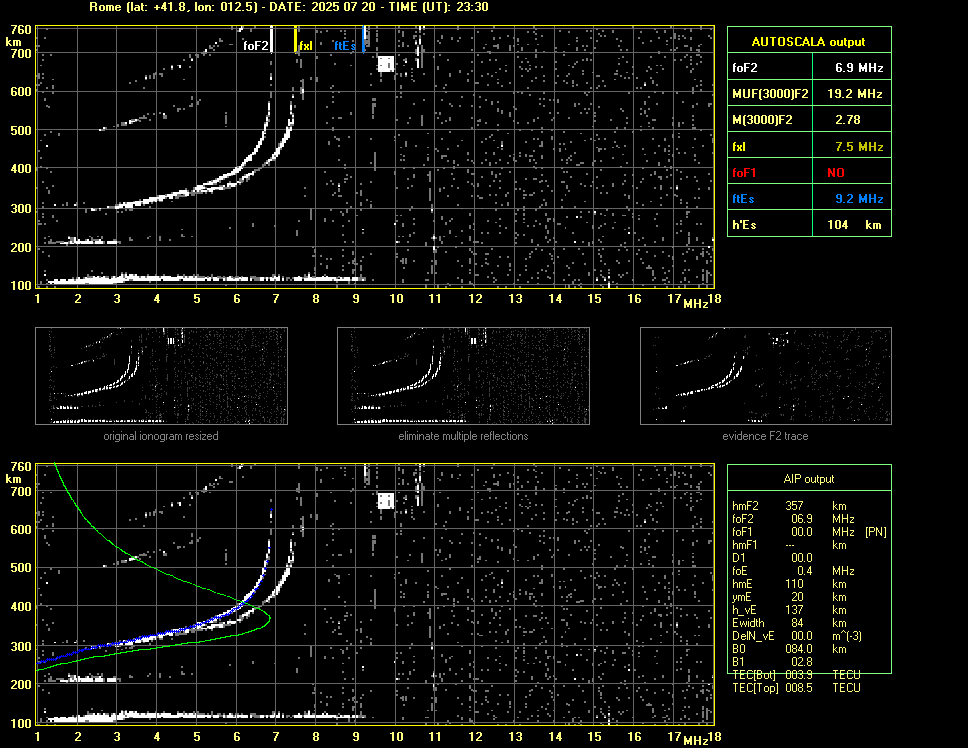Click the 'evidence F2 trace' caption
The image size is (968, 748).
765,436
